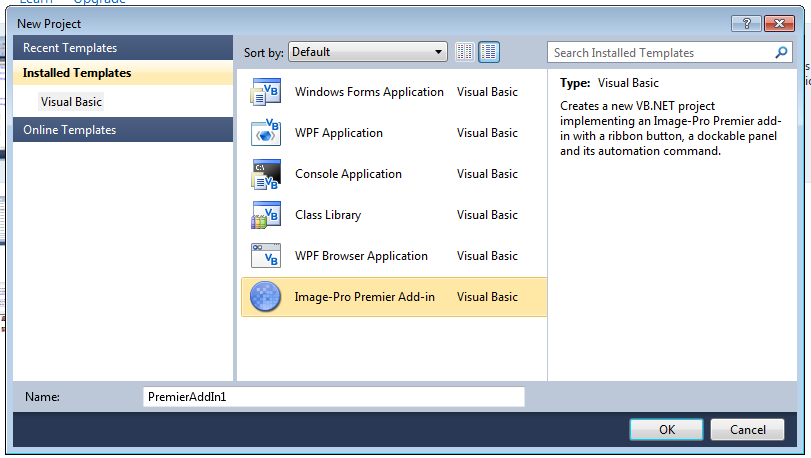Close the New Project dialog
811x458 pixels.
(779, 23)
